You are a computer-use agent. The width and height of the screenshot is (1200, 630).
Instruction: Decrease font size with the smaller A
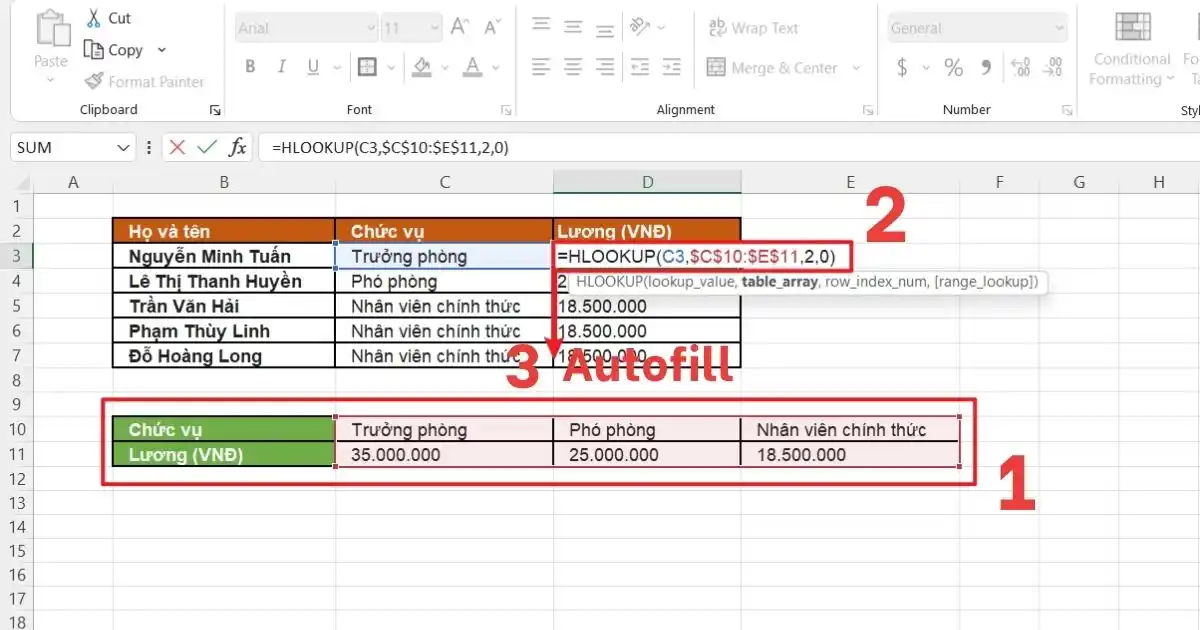(x=491, y=28)
